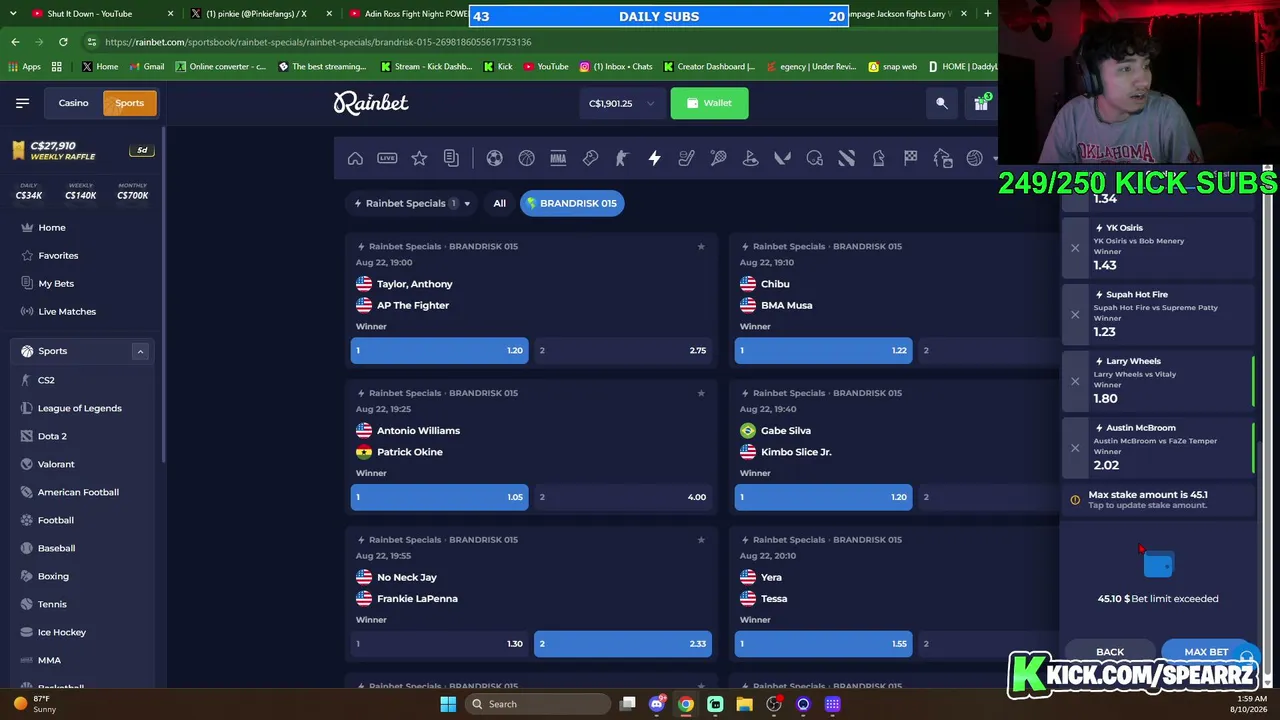Toggle Taylor, Anthony winner odds 1.20
The image size is (1280, 720).
[439, 350]
